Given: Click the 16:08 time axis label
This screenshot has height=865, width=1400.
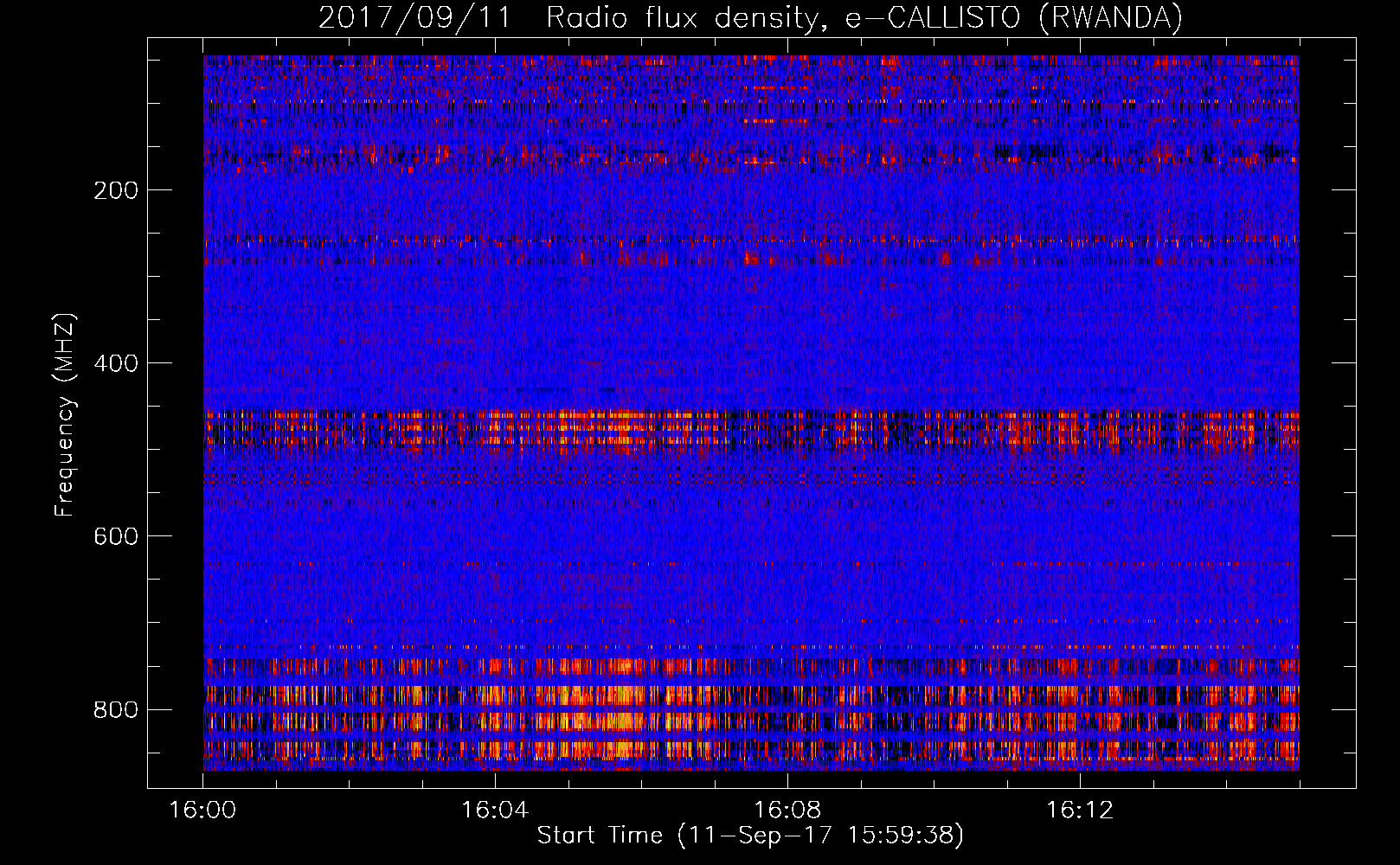Looking at the screenshot, I should tap(787, 811).
